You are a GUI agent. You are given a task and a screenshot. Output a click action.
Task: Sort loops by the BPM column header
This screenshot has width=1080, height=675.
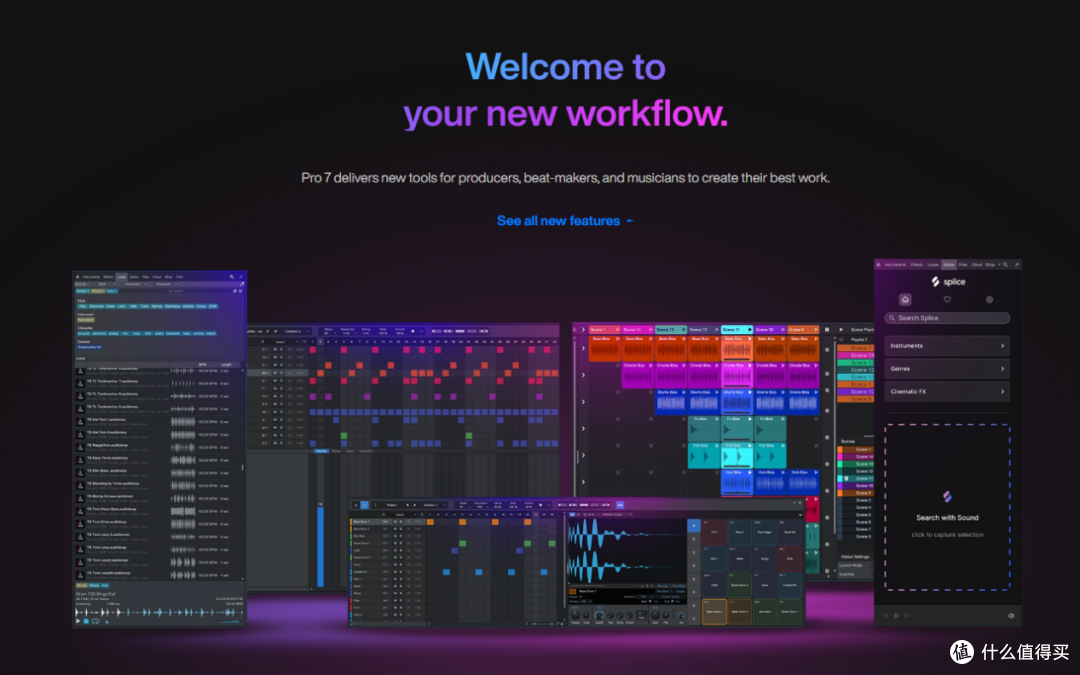(202, 364)
